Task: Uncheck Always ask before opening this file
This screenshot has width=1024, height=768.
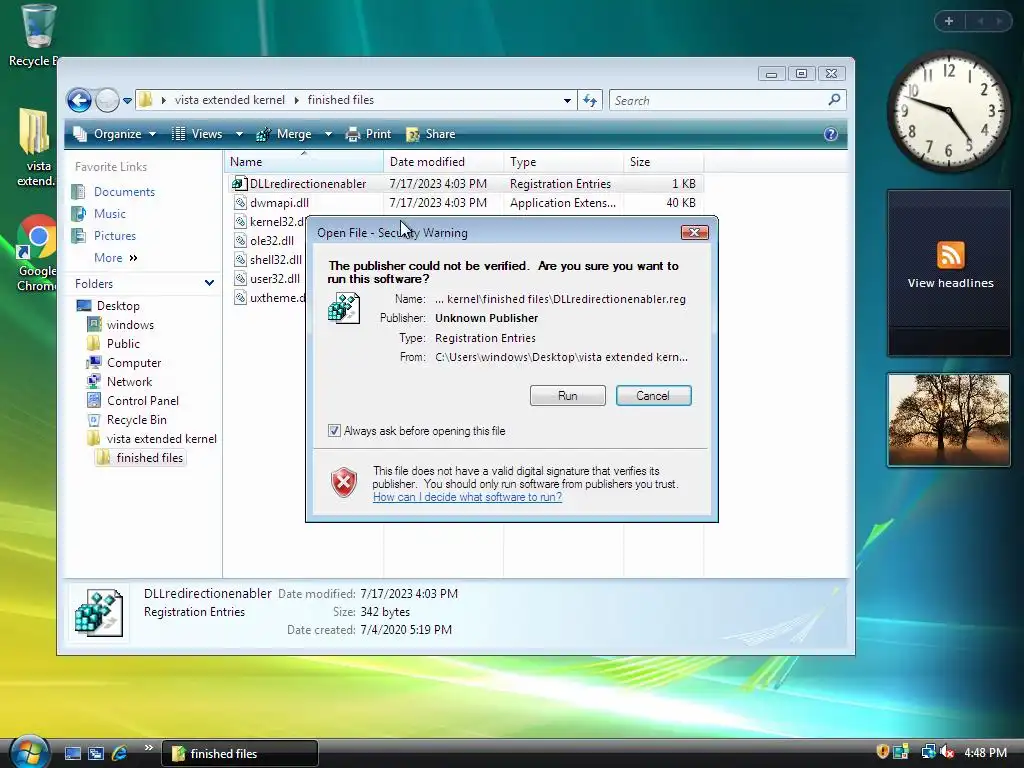Action: [334, 431]
